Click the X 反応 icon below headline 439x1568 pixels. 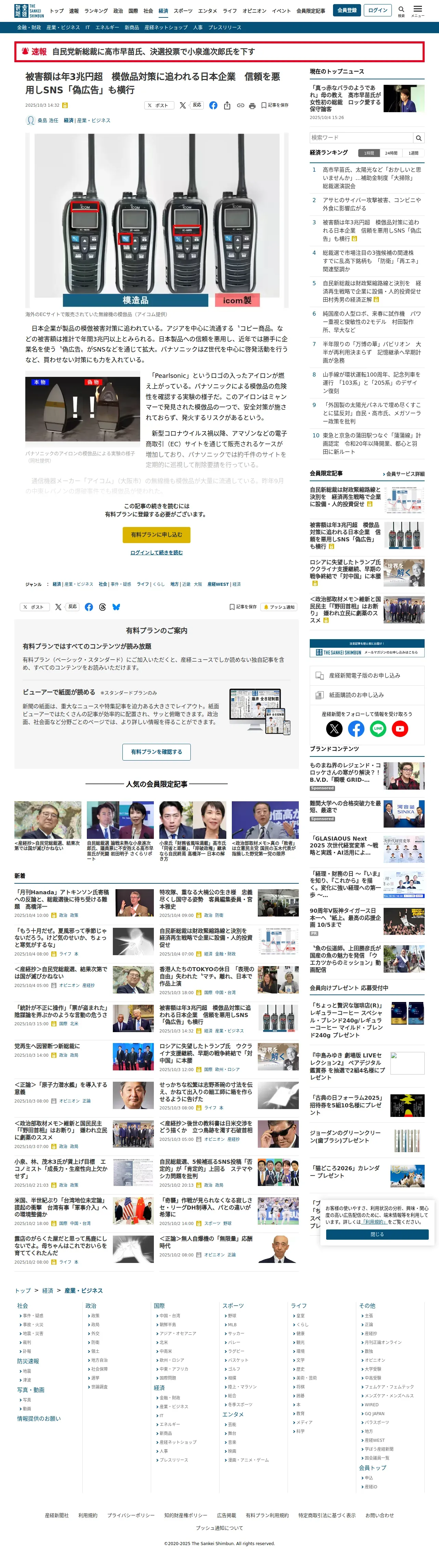(183, 105)
